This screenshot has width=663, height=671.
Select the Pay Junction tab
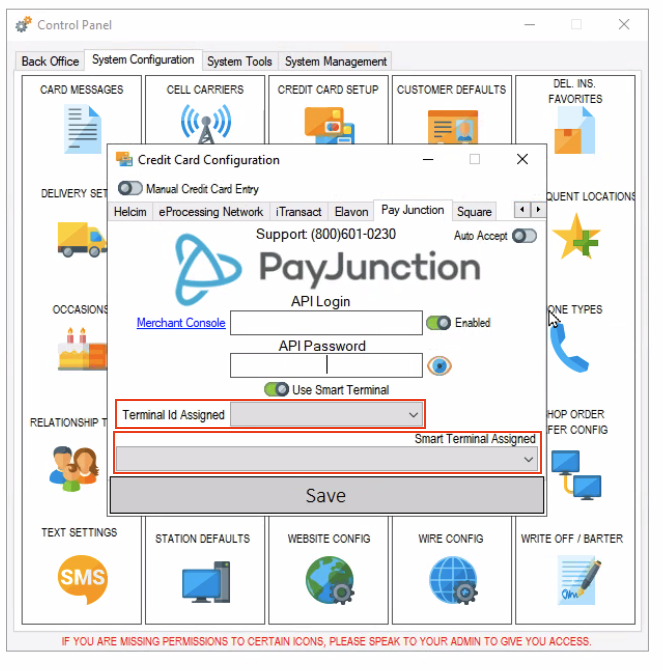(413, 210)
